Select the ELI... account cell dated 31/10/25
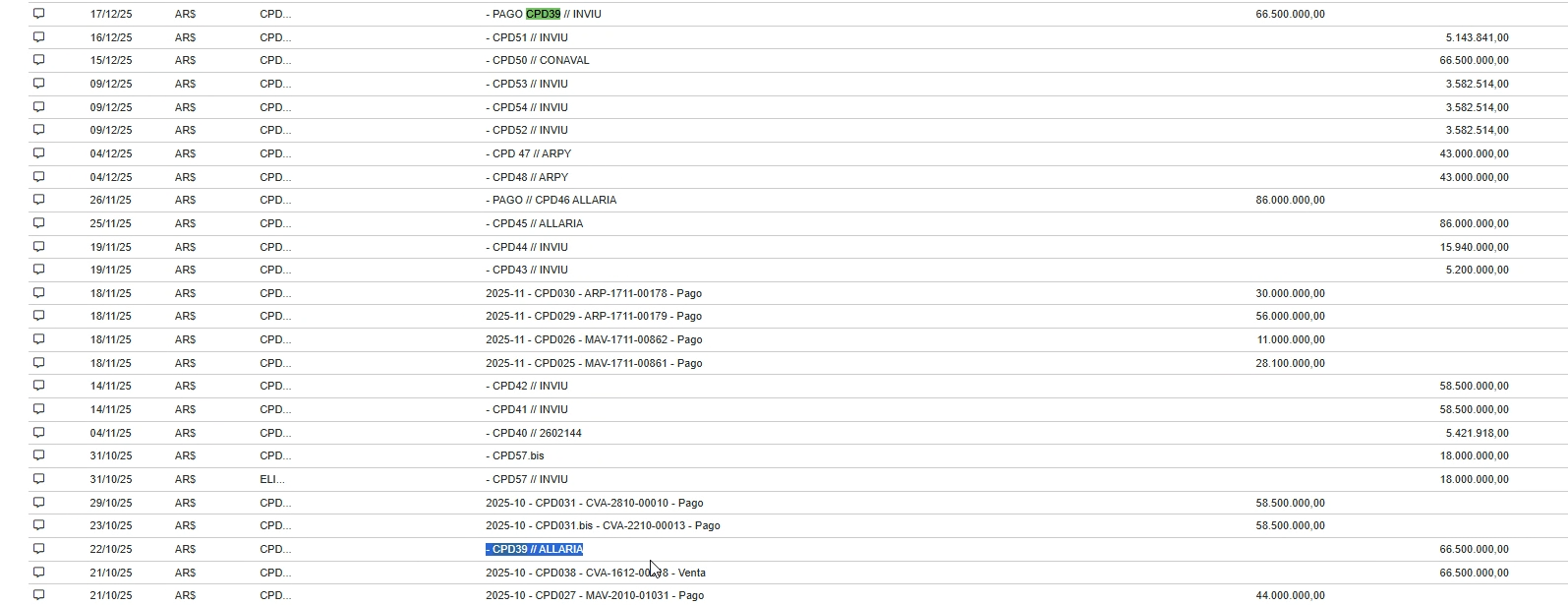1568x605 pixels. coord(272,479)
